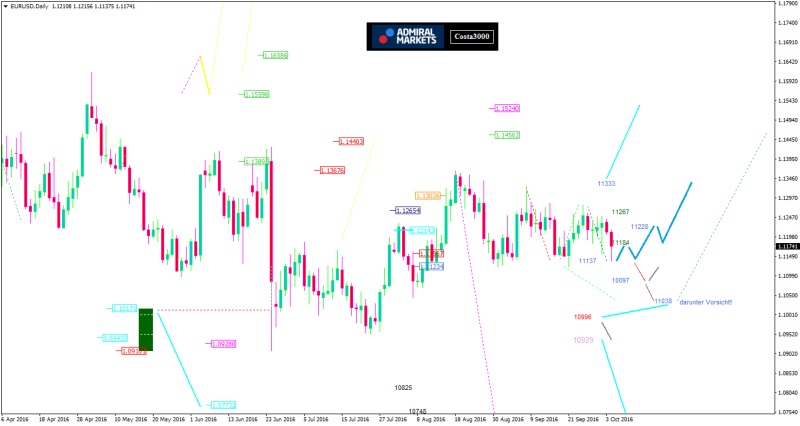Image resolution: width=800 pixels, height=426 pixels.
Task: Click the pink 10929 text label
Action: pyautogui.click(x=583, y=341)
